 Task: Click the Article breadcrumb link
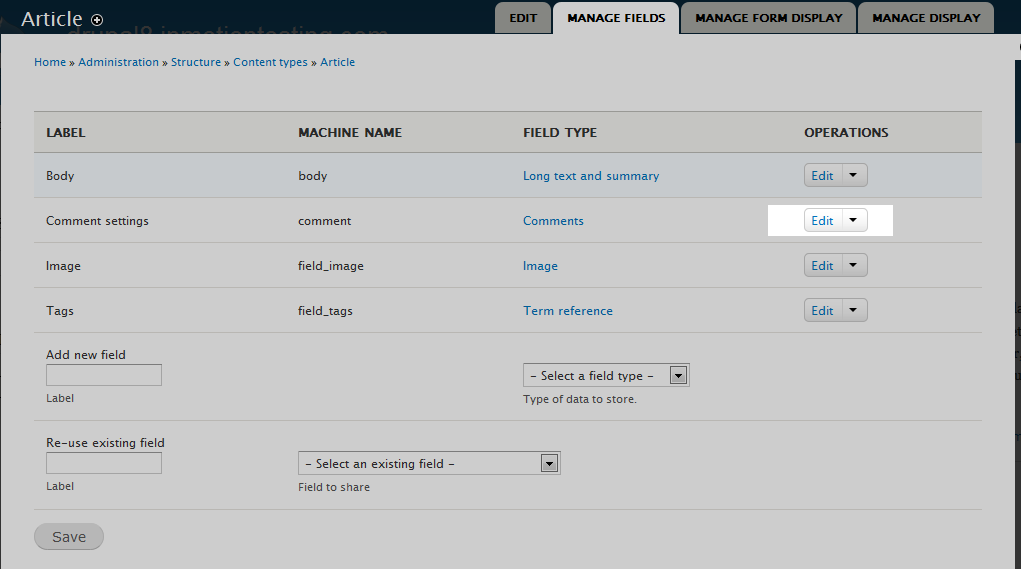pos(337,62)
